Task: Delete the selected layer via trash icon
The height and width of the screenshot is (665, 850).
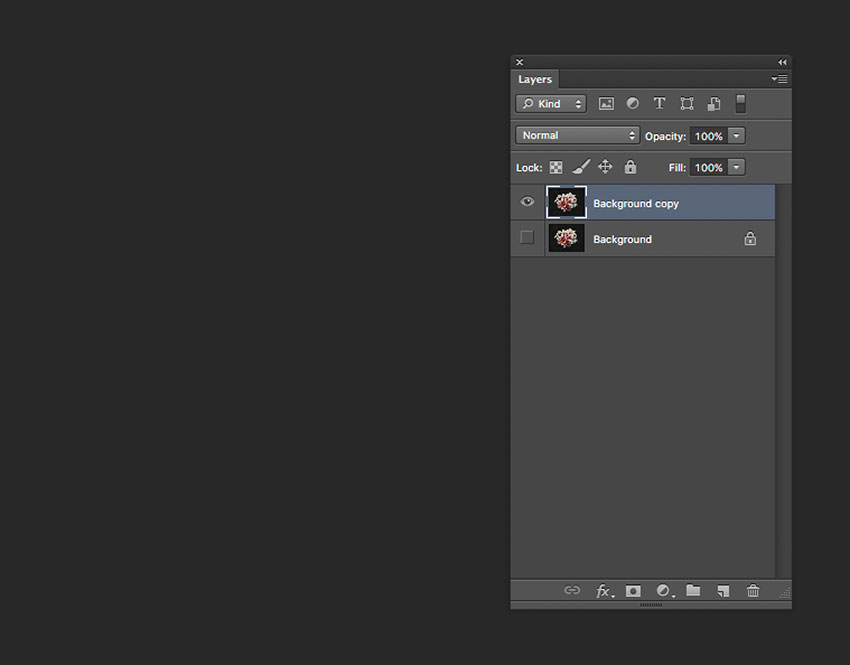Action: tap(753, 591)
